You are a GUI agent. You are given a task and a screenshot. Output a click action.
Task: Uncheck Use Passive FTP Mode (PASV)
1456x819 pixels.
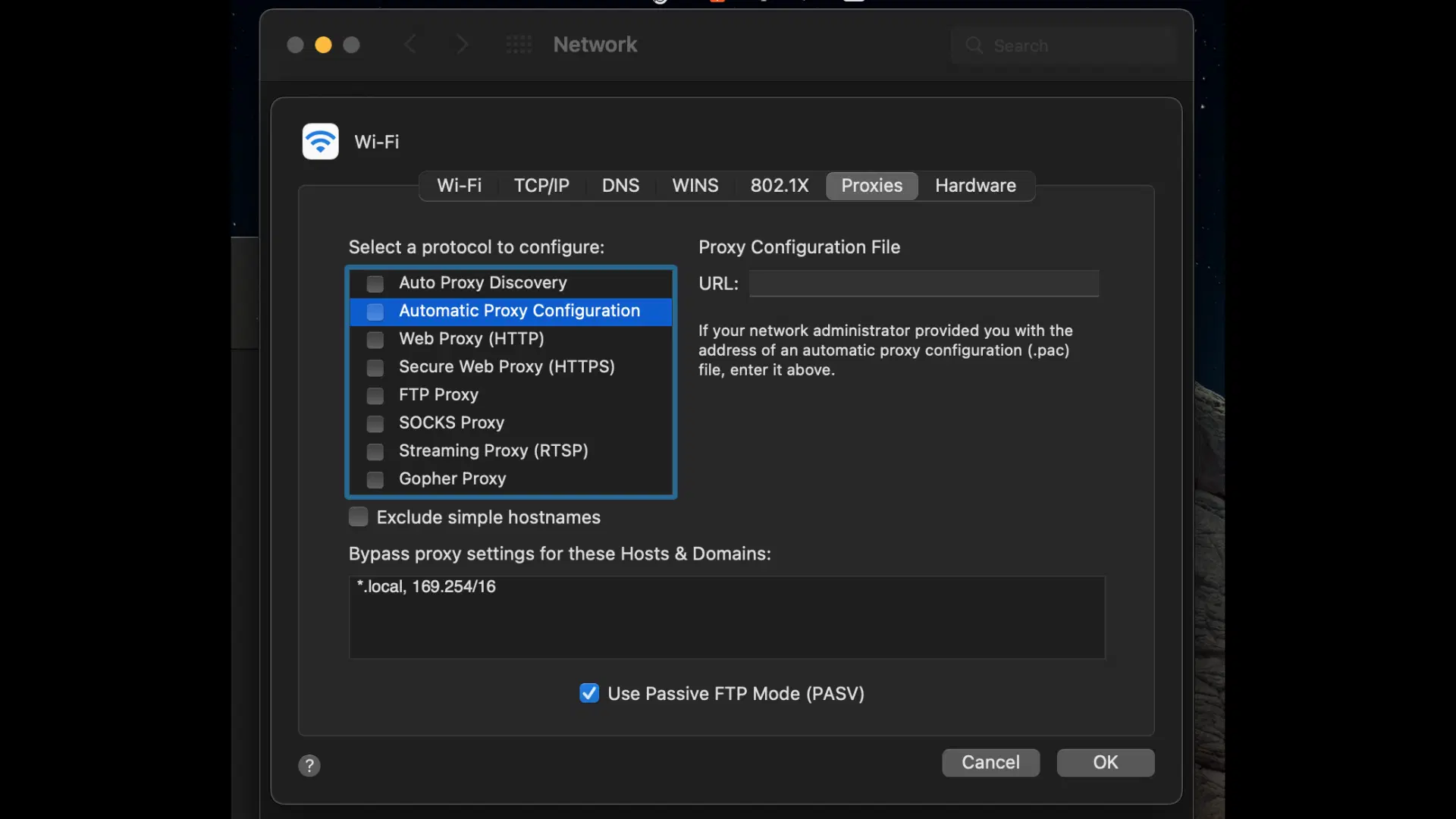click(x=588, y=693)
